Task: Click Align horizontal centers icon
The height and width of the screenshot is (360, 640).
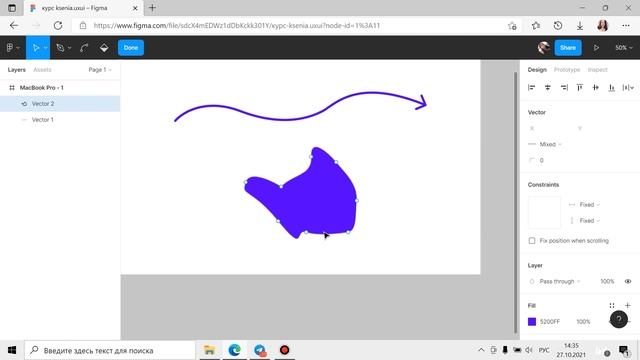Action: point(548,87)
